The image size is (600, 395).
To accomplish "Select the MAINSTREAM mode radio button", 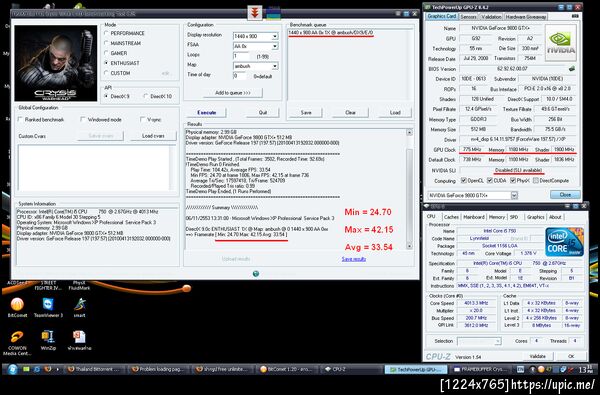I will [107, 43].
